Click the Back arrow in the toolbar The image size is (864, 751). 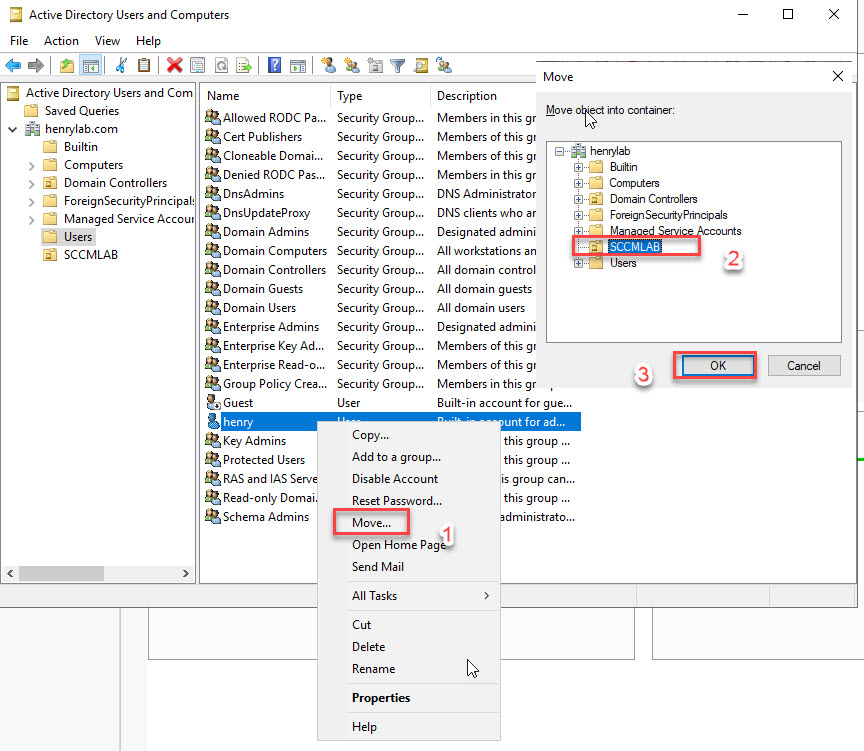click(13, 66)
